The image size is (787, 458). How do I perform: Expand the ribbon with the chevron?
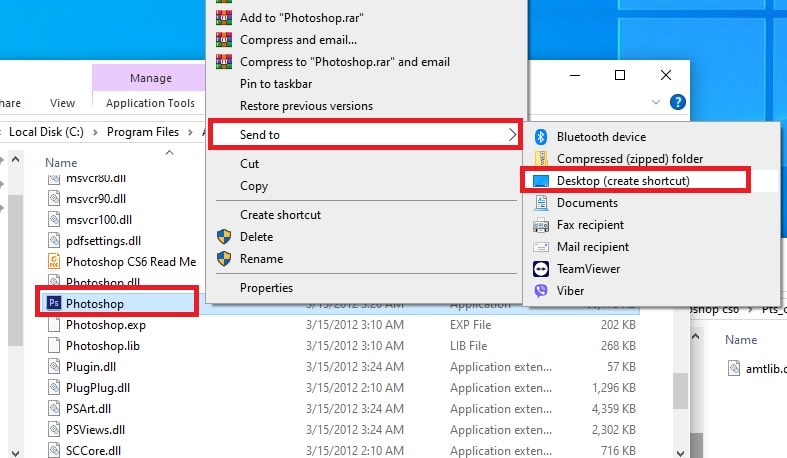(x=655, y=102)
